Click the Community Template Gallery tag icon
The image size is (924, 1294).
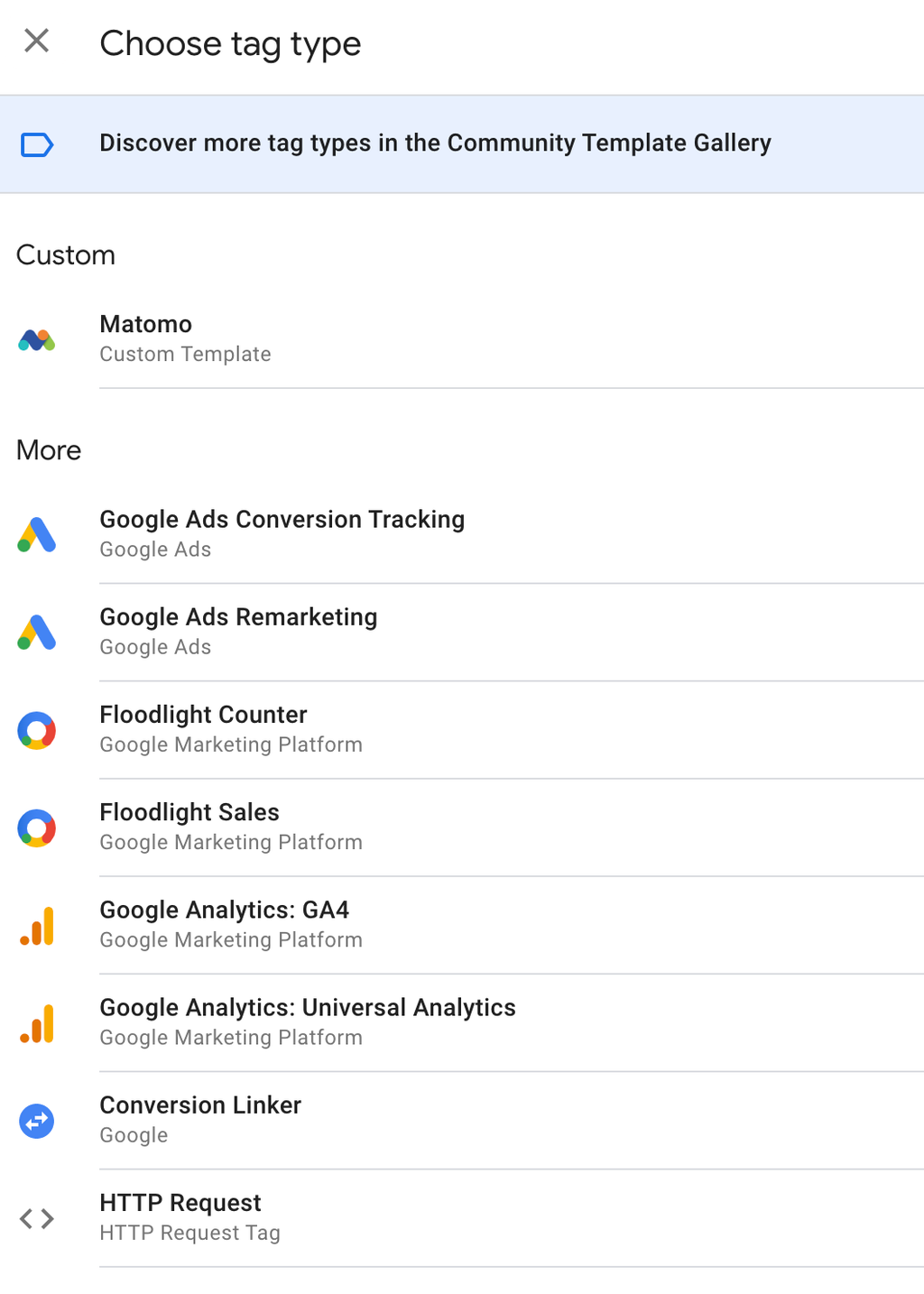[37, 144]
